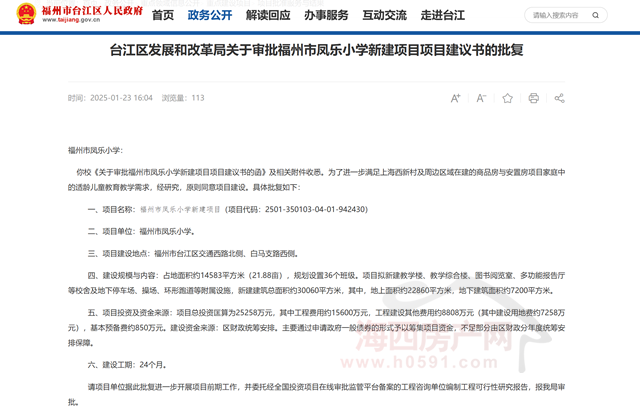Share the article using the share icon
This screenshot has width=640, height=416.
coord(559,98)
